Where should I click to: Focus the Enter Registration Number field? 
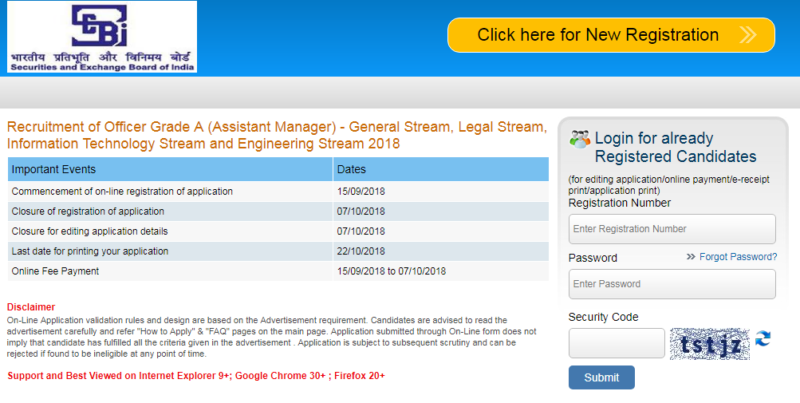[x=672, y=229]
